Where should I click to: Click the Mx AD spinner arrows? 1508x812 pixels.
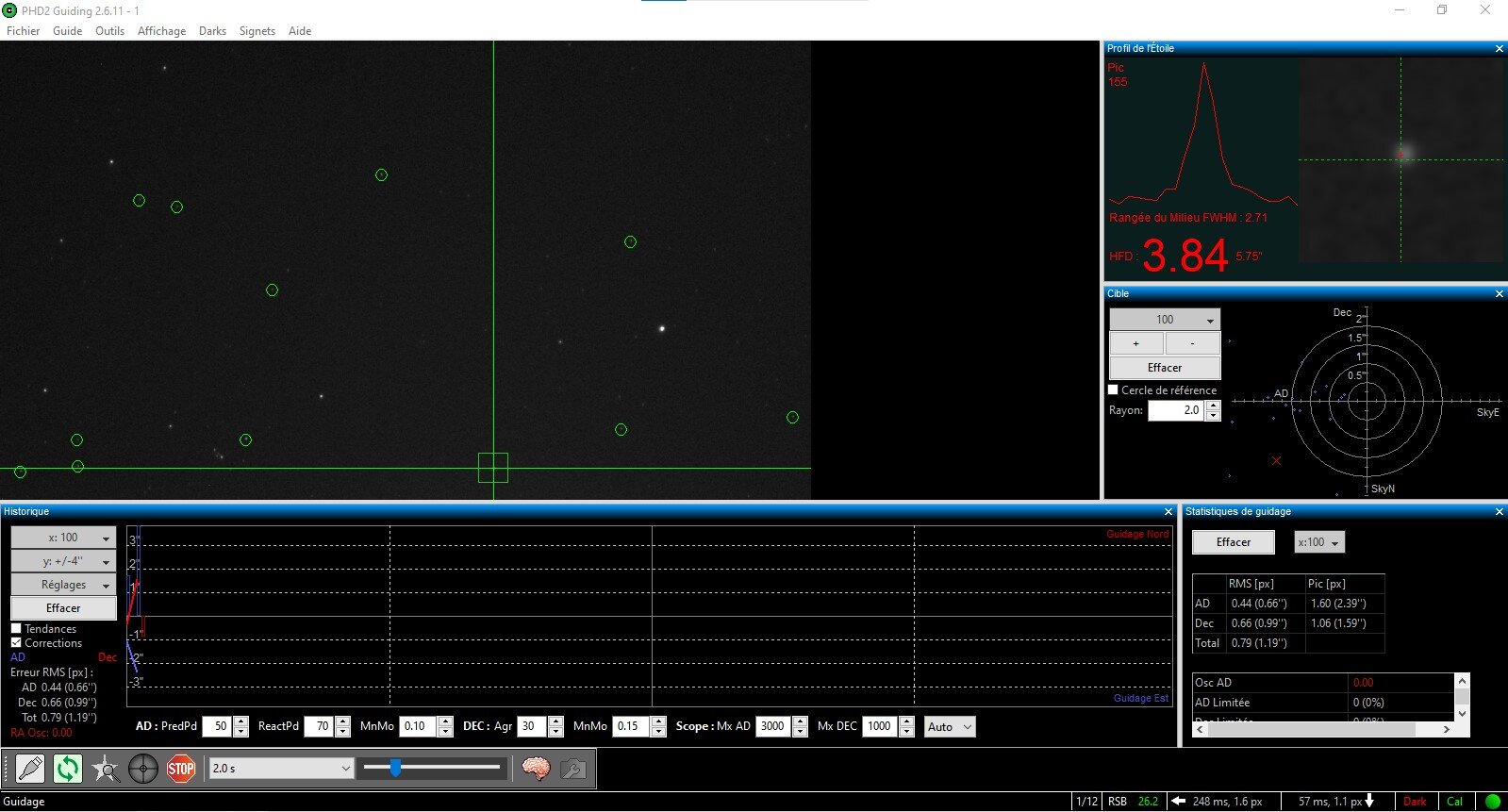[x=801, y=727]
